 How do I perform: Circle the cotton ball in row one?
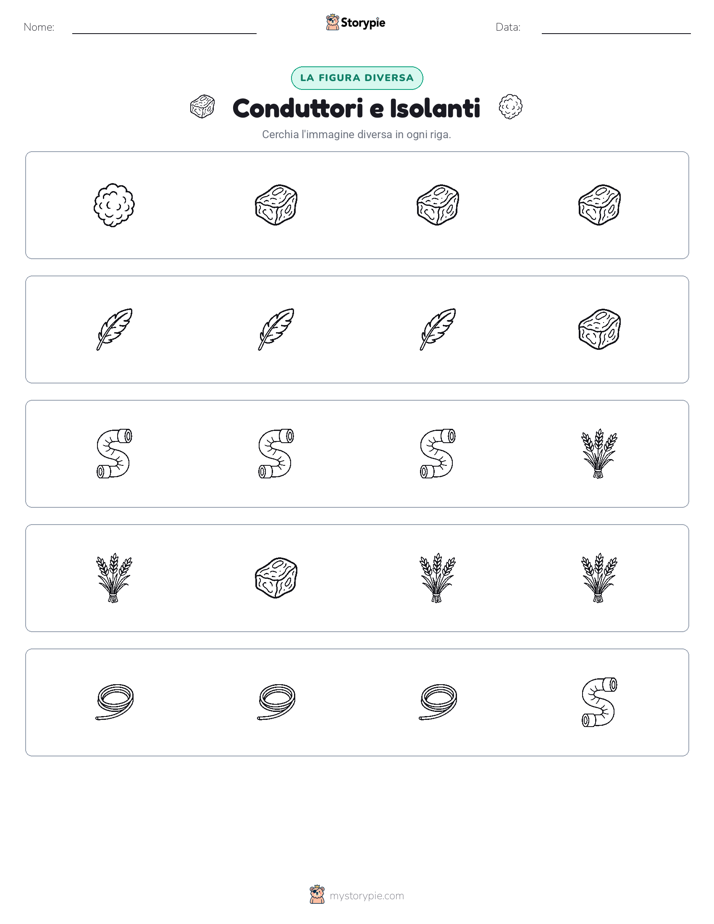tap(114, 205)
